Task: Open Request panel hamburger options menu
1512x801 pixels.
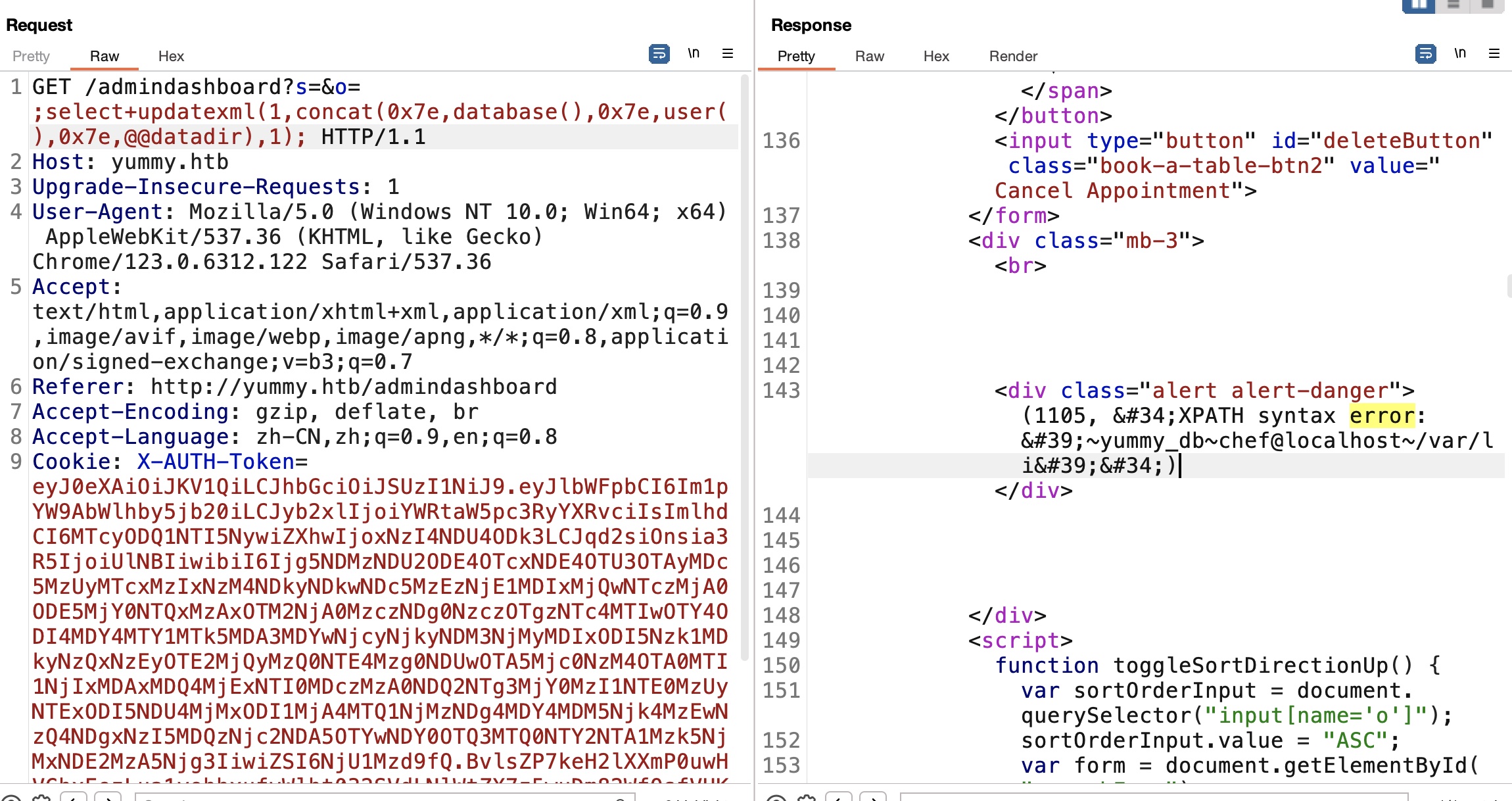Action: (x=728, y=53)
